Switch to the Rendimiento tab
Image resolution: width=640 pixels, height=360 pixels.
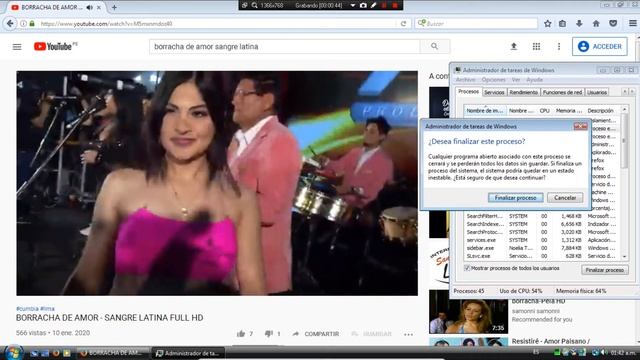523,93
